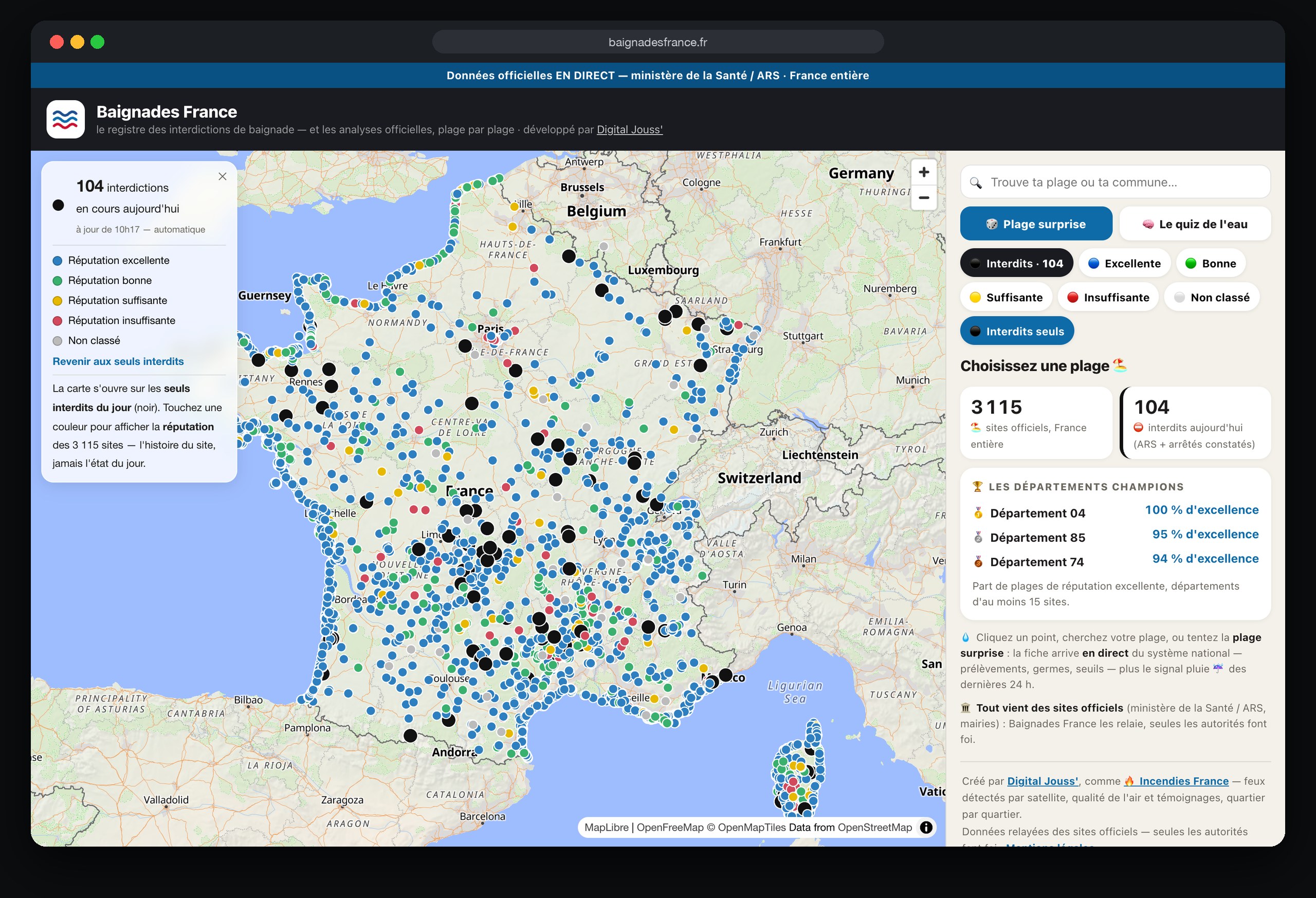Click the Données officielles EN DIRECT banner
Viewport: 1316px width, 898px height.
click(657, 76)
